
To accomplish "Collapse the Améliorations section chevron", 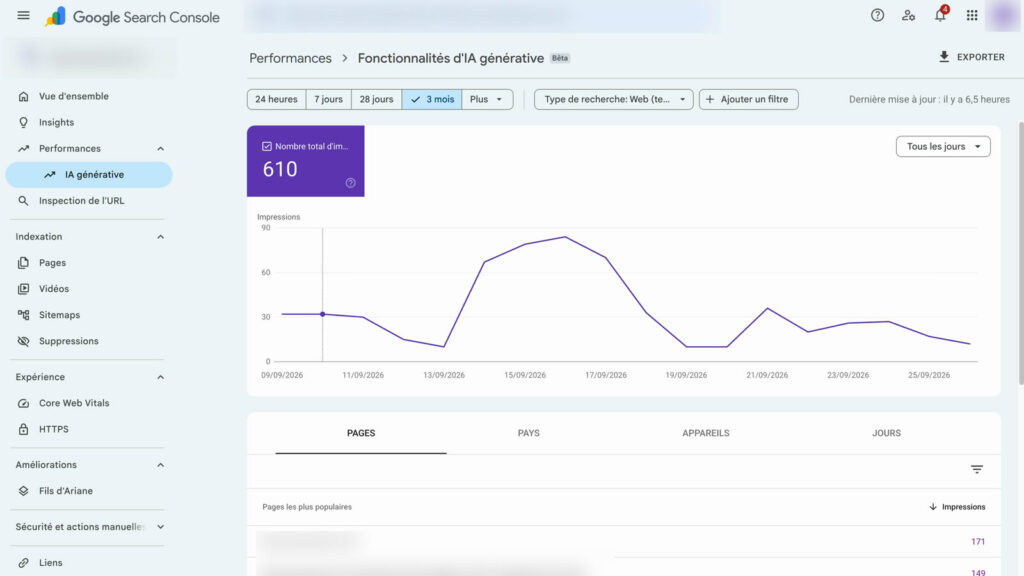I will [161, 465].
